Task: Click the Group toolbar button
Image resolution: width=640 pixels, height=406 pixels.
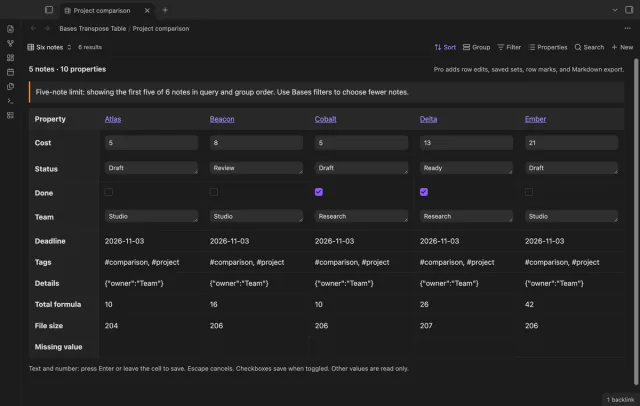Action: pos(476,47)
